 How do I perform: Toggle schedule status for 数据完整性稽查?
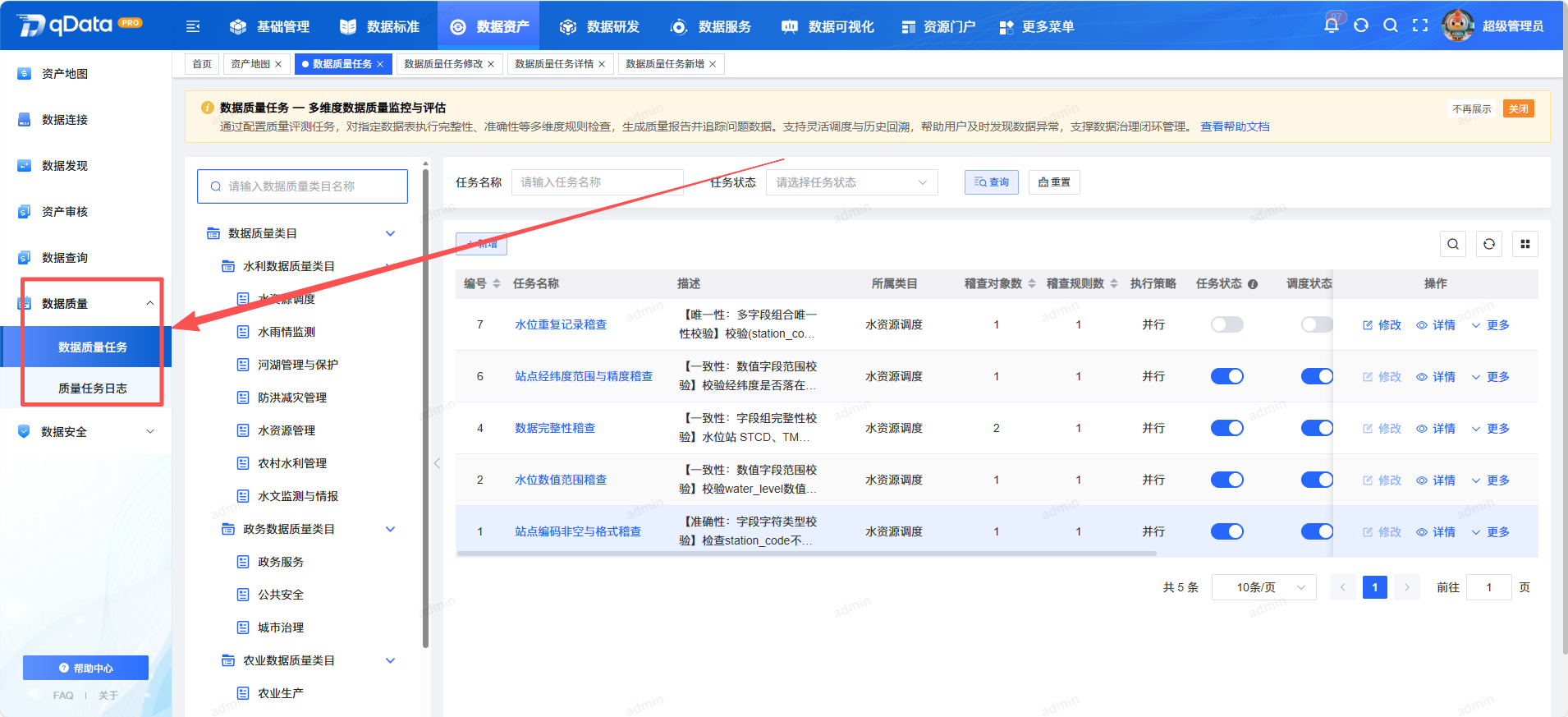[x=1317, y=428]
